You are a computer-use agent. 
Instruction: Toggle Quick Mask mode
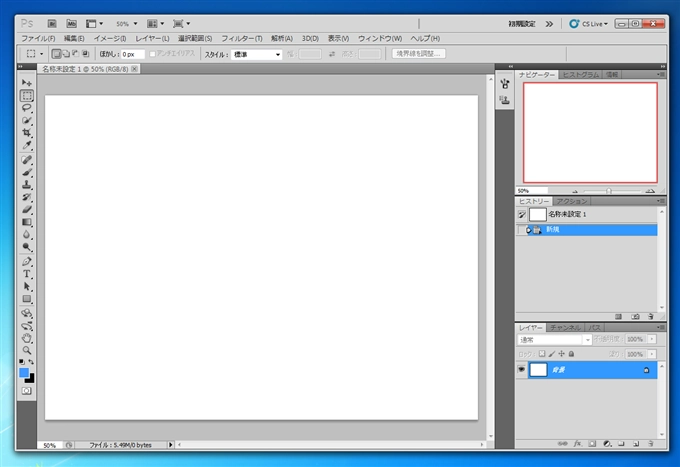click(27, 391)
